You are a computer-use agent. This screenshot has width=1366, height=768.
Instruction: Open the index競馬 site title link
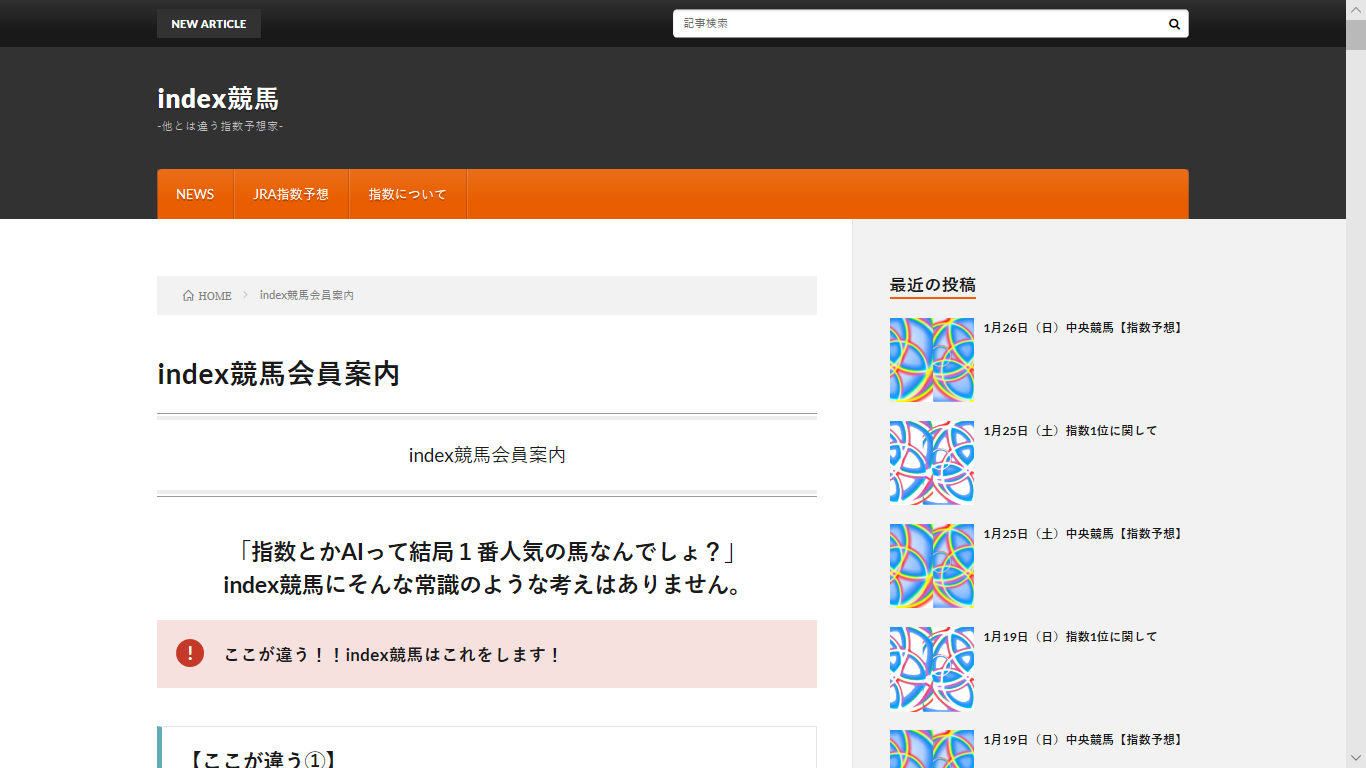(218, 98)
